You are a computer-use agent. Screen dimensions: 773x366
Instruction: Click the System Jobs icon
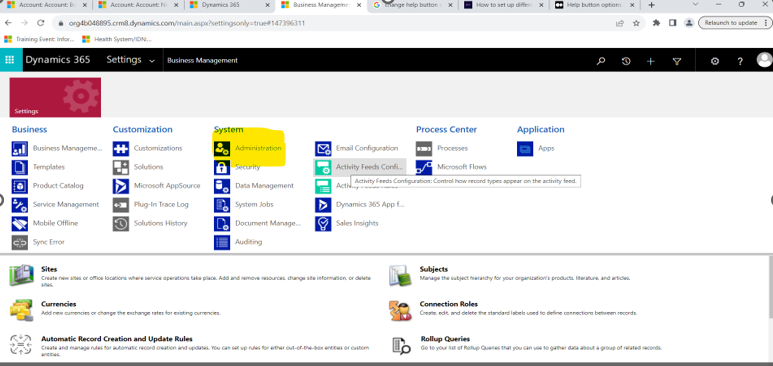coord(222,205)
